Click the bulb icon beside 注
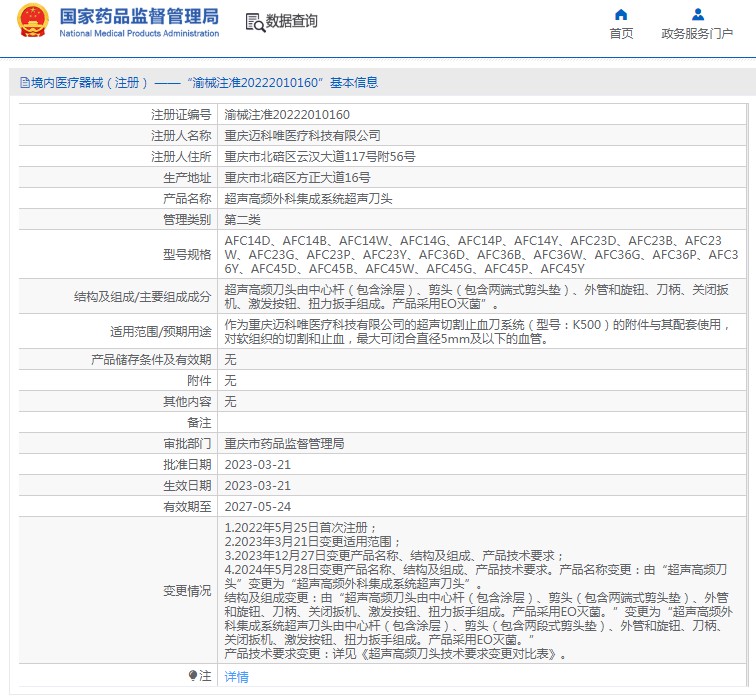 pos(193,675)
